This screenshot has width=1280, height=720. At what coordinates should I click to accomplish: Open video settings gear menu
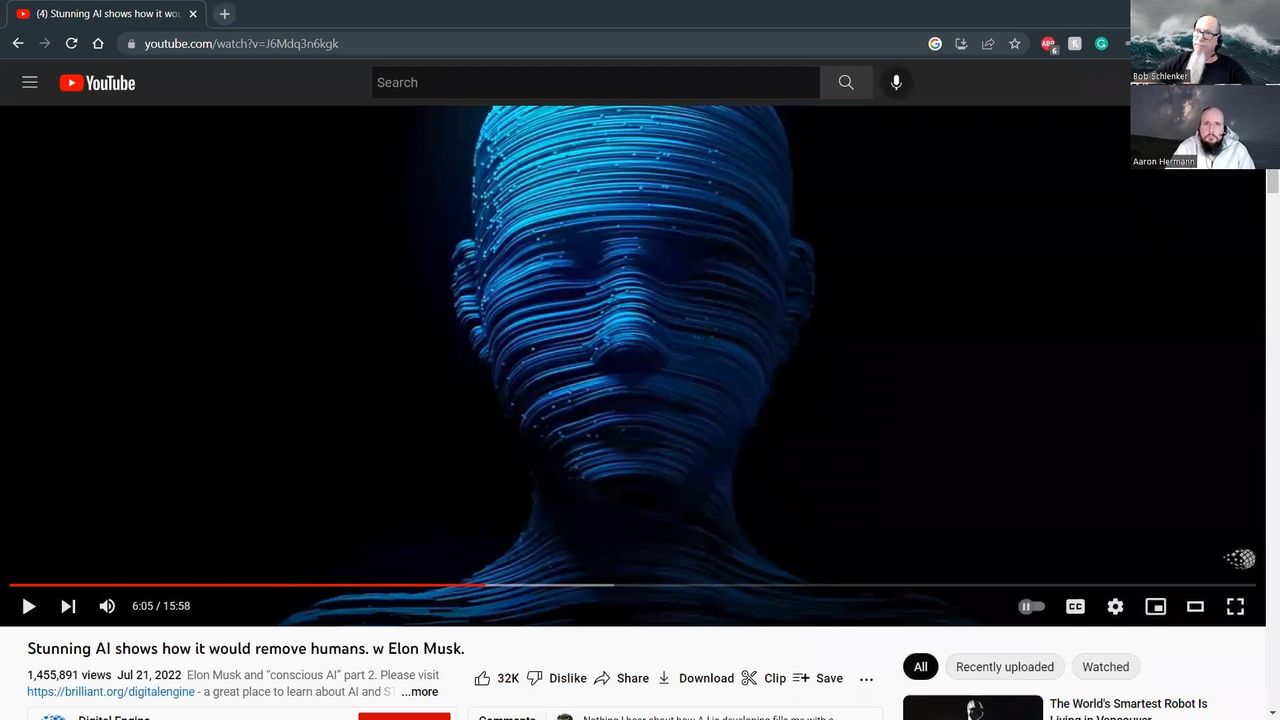(x=1115, y=606)
